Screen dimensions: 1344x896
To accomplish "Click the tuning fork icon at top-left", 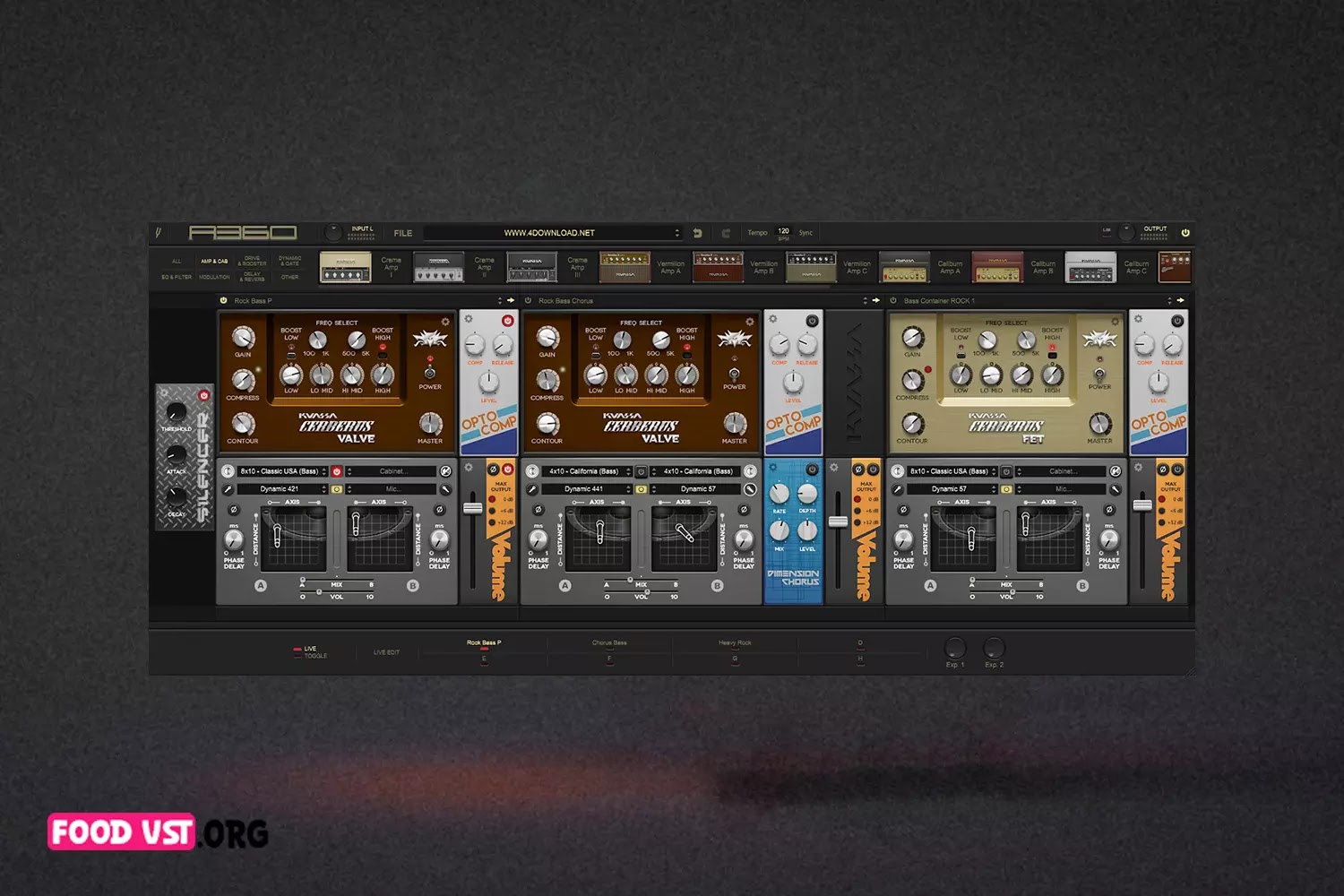I will click(159, 233).
